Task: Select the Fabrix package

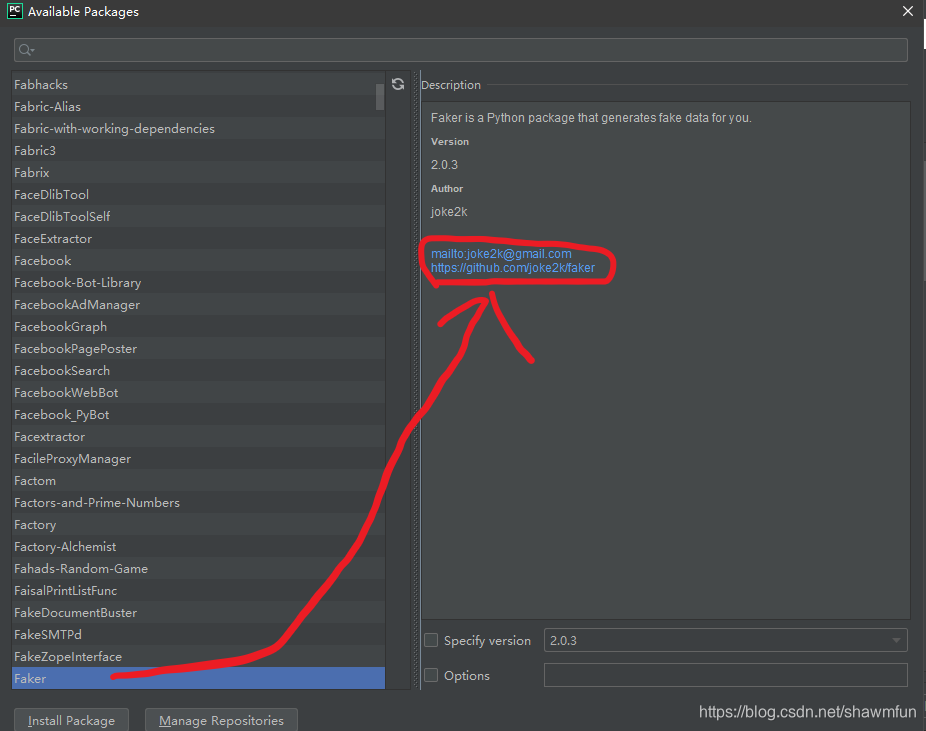Action: click(x=198, y=172)
